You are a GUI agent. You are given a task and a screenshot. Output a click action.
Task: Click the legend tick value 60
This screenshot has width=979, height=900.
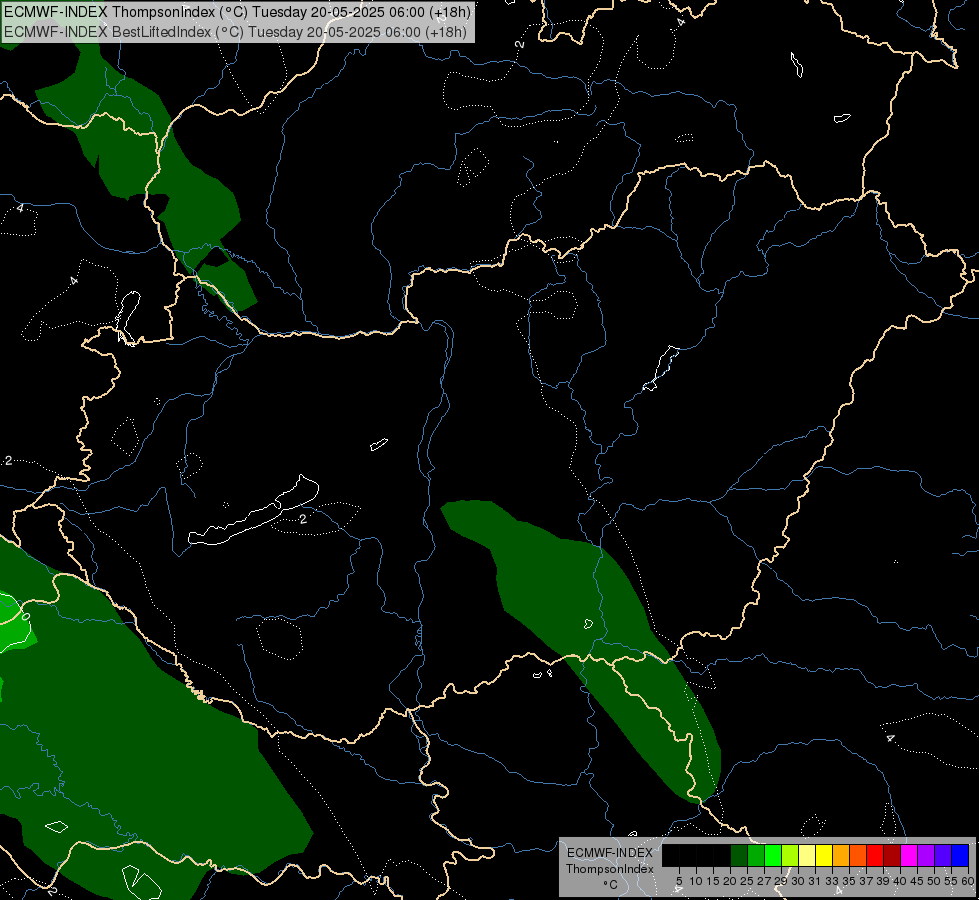point(968,881)
